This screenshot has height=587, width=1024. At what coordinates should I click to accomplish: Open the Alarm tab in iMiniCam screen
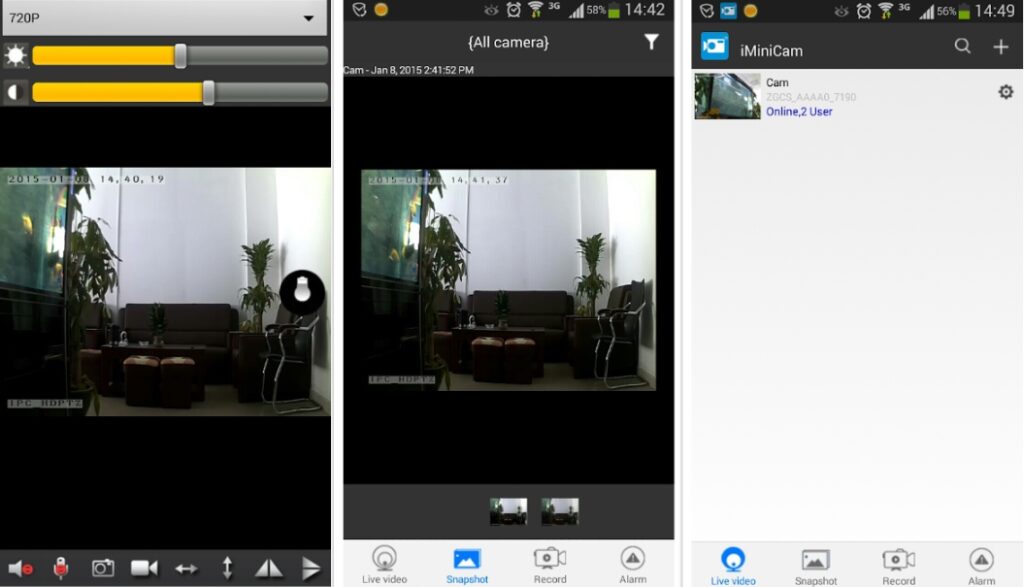click(x=981, y=565)
